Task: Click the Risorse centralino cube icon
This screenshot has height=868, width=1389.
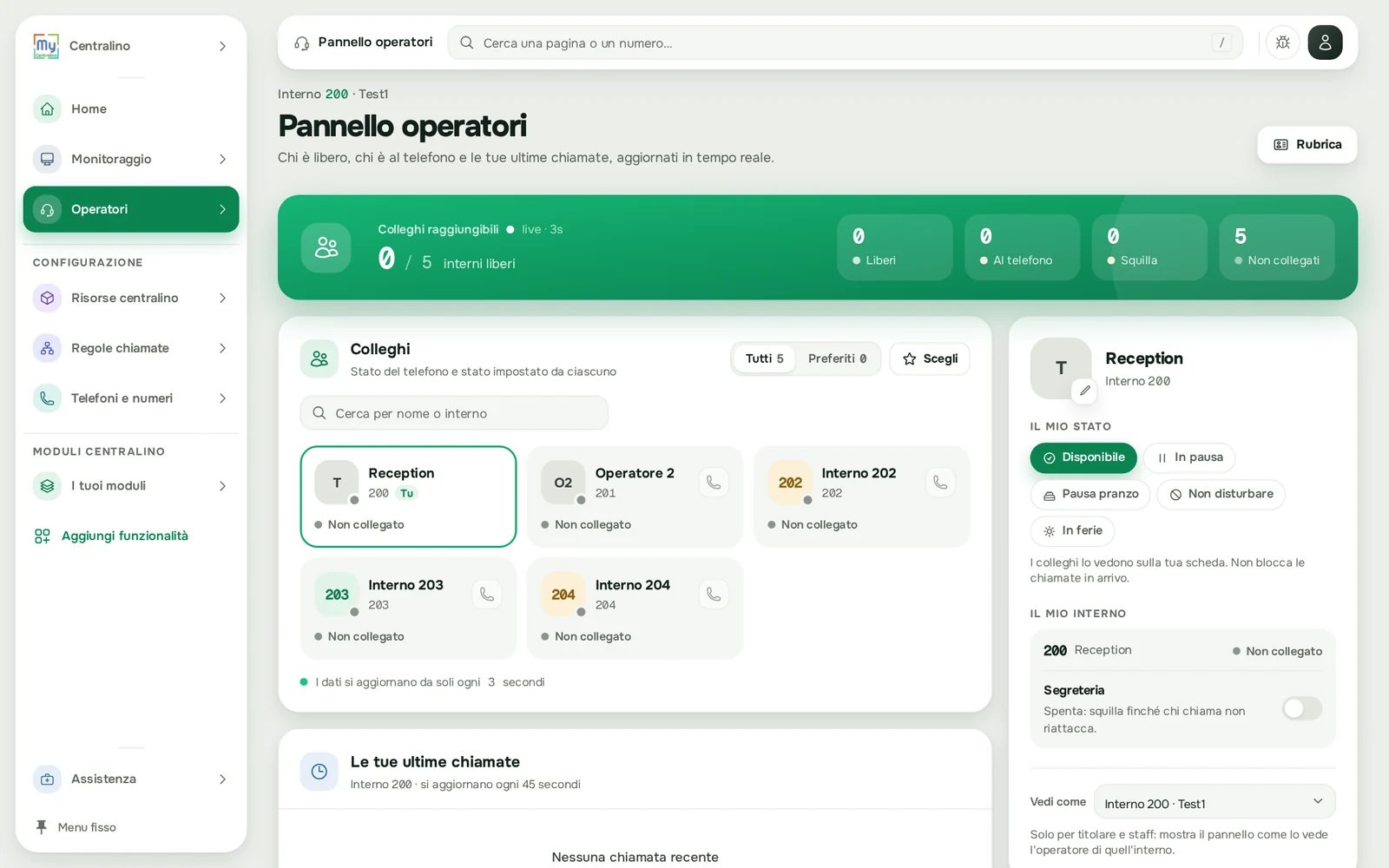Action: pos(48,298)
